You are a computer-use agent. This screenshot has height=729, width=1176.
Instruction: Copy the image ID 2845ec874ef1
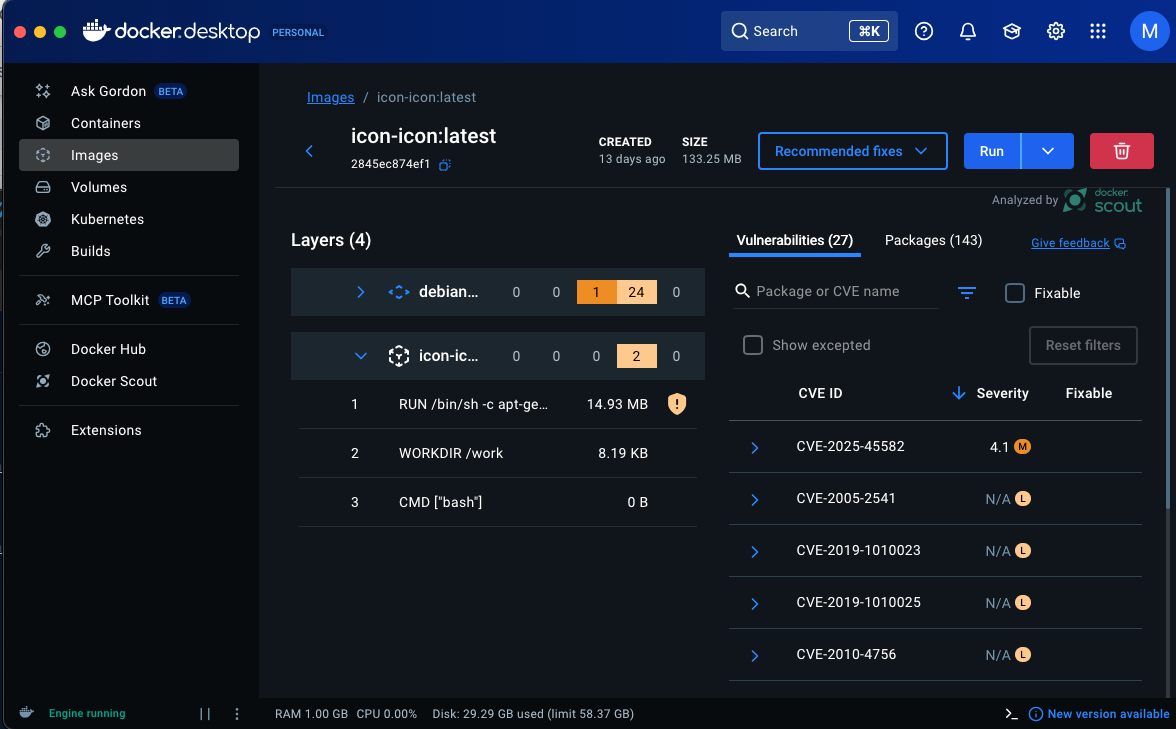[445, 164]
